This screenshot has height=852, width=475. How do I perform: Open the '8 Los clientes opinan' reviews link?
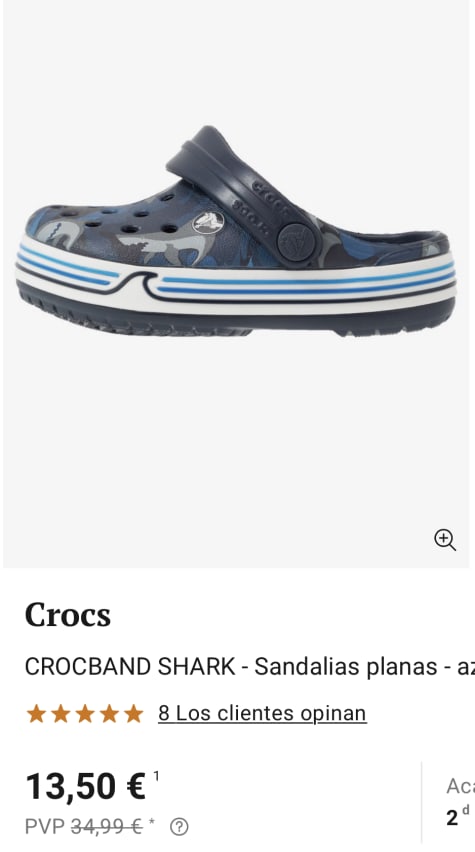(x=262, y=713)
